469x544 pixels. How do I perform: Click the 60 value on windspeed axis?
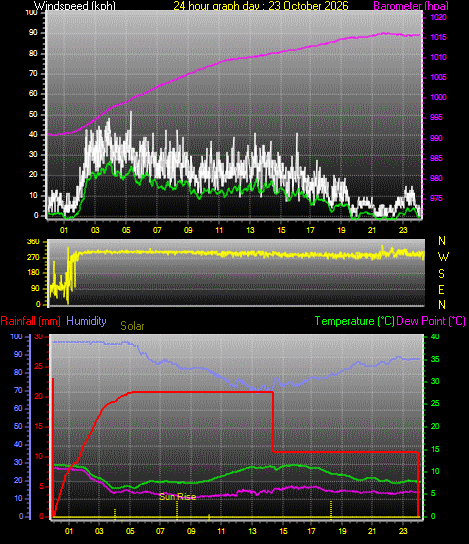[33, 94]
